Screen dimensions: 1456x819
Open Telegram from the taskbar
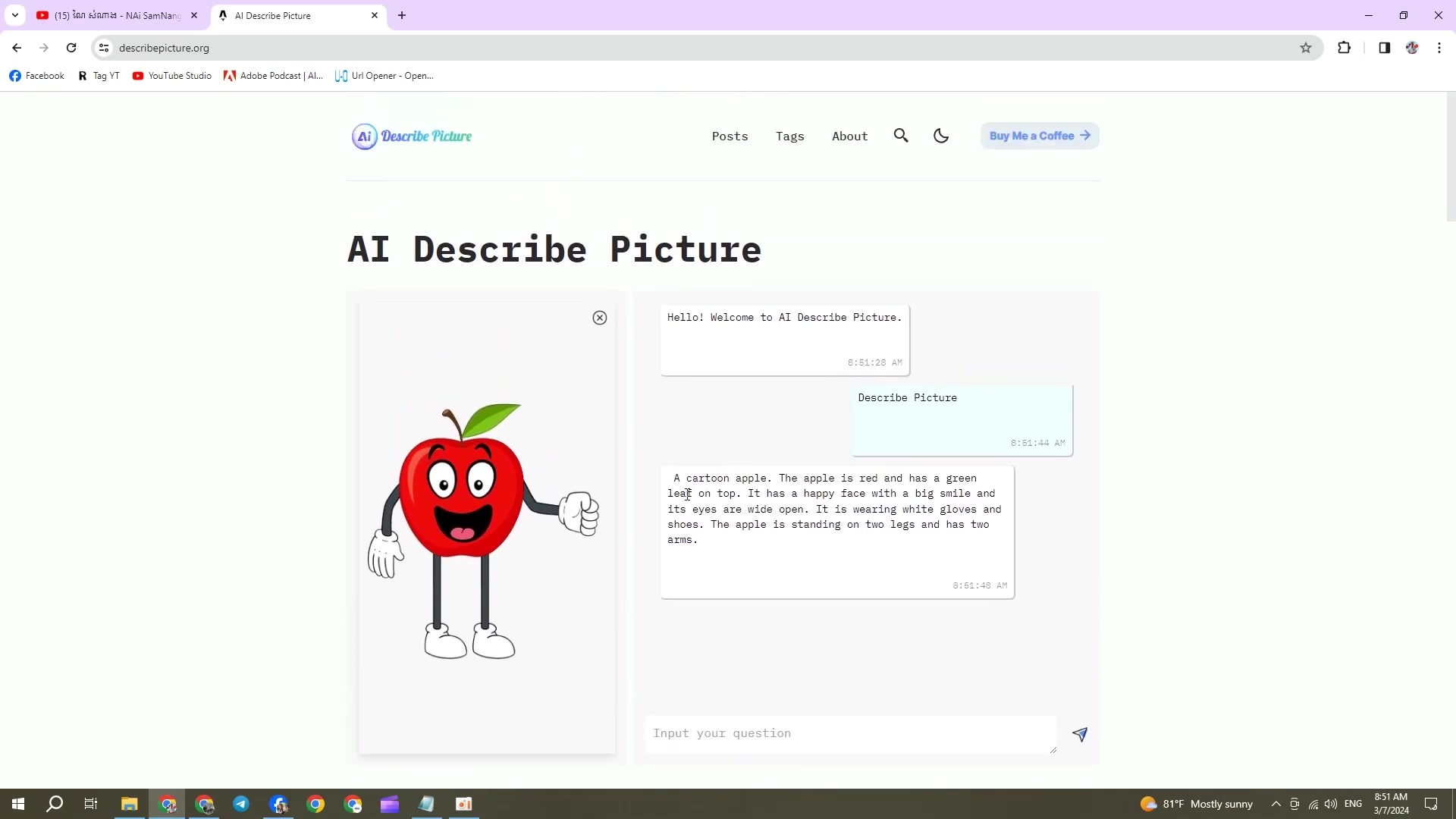tap(241, 804)
